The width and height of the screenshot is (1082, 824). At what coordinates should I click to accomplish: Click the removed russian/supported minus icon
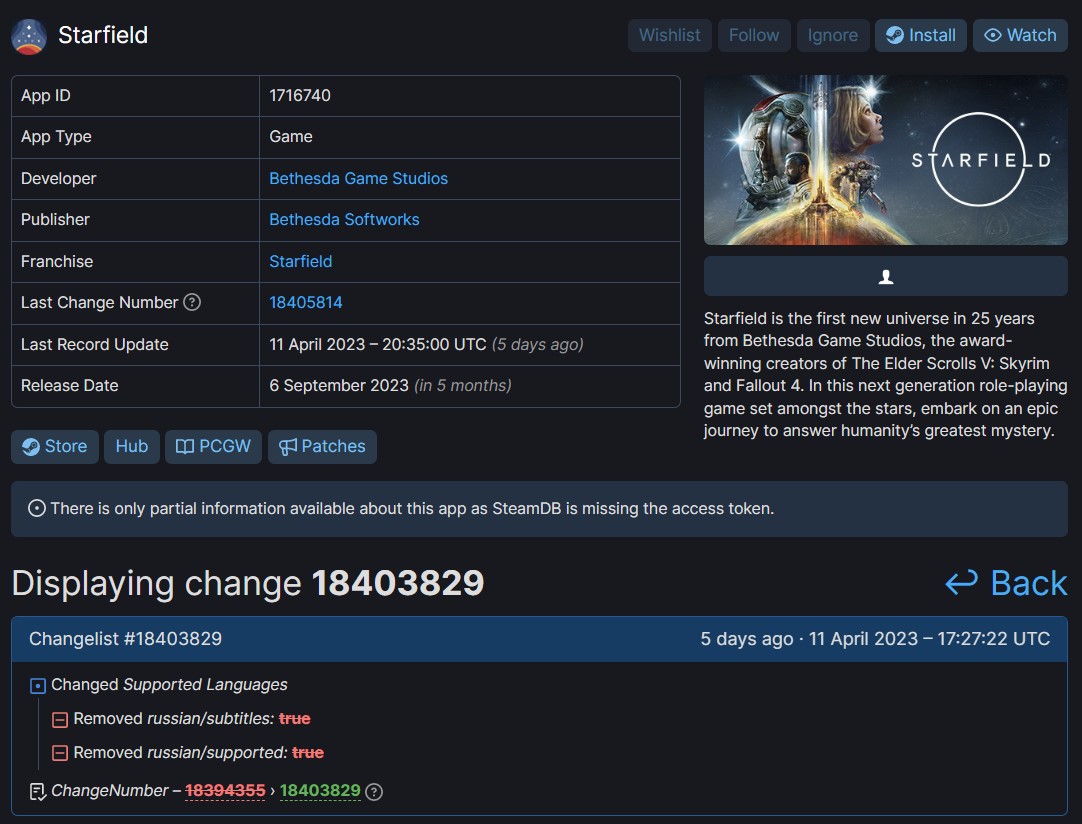click(60, 753)
